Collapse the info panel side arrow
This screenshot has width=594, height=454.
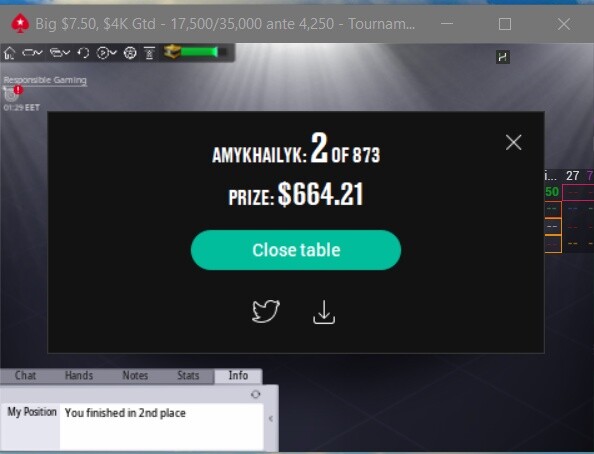point(271,419)
